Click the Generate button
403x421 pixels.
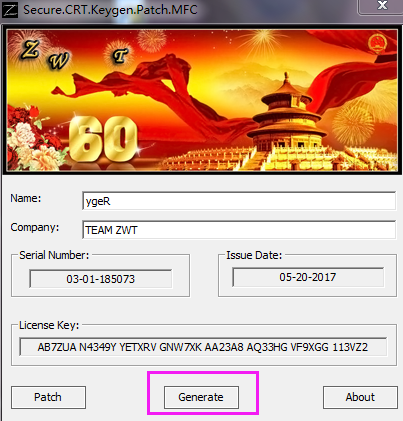click(x=201, y=397)
